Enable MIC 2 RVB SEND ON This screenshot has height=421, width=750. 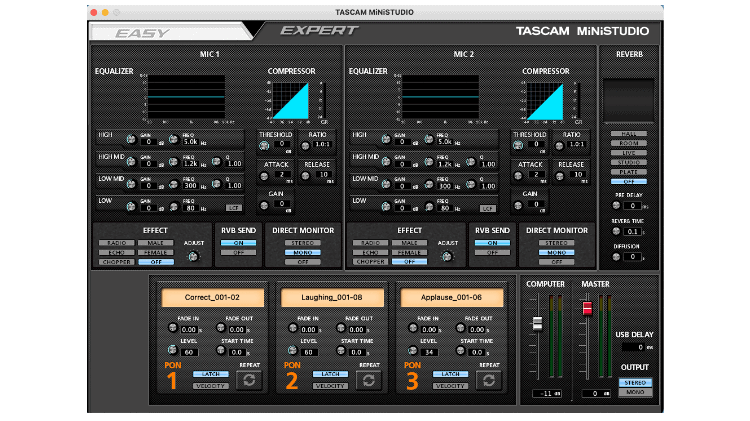click(492, 243)
